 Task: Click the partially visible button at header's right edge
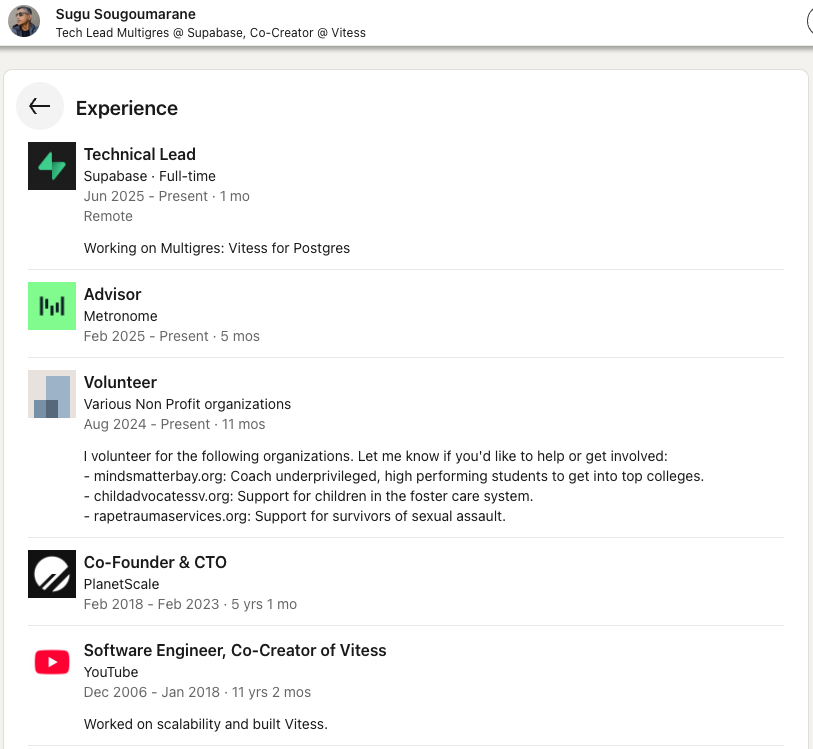pos(810,21)
